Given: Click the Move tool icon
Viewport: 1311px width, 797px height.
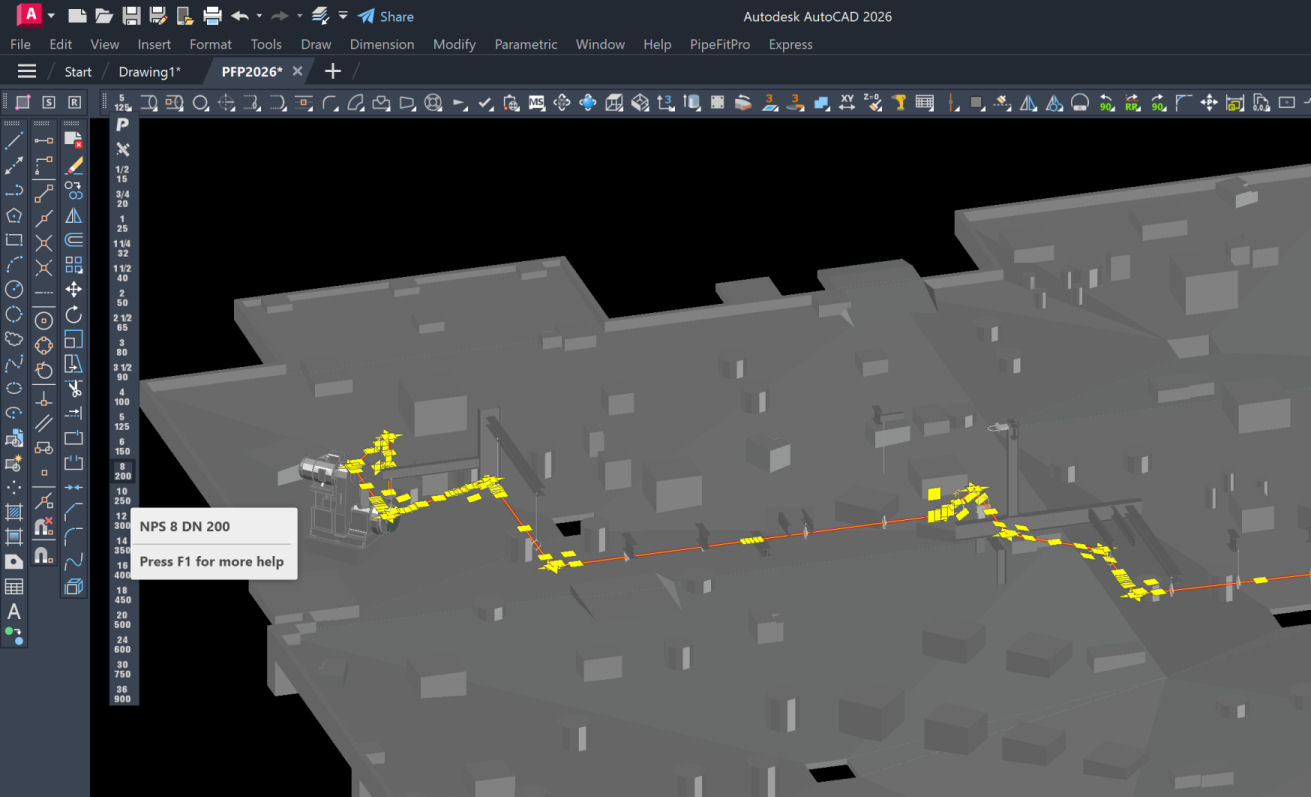Looking at the screenshot, I should (x=74, y=290).
